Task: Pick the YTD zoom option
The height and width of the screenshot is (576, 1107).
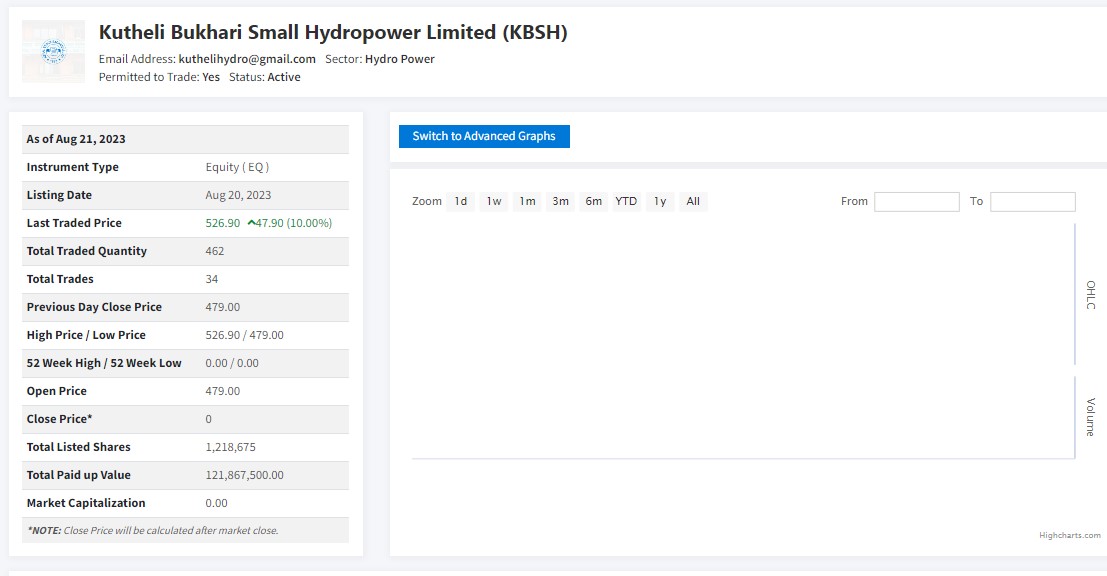Action: (x=626, y=201)
